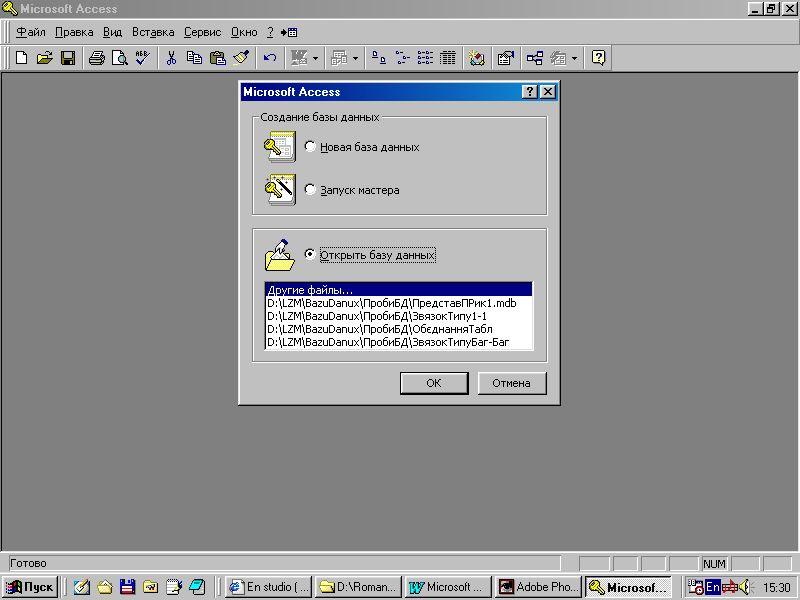Open the Relationships toolbar icon
The width and height of the screenshot is (800, 600).
(x=535, y=58)
